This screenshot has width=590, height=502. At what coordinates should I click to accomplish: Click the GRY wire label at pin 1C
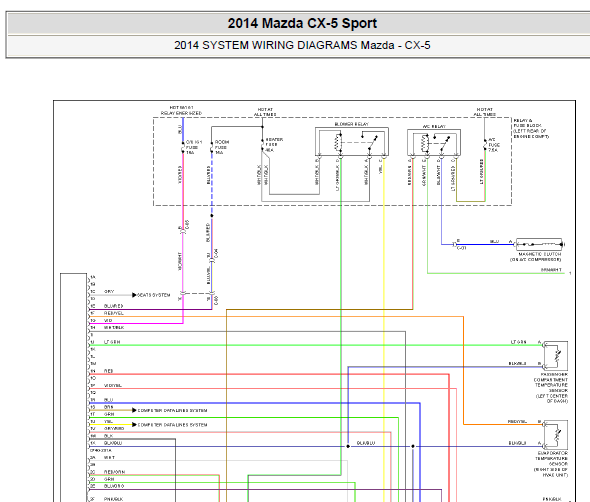[x=109, y=291]
